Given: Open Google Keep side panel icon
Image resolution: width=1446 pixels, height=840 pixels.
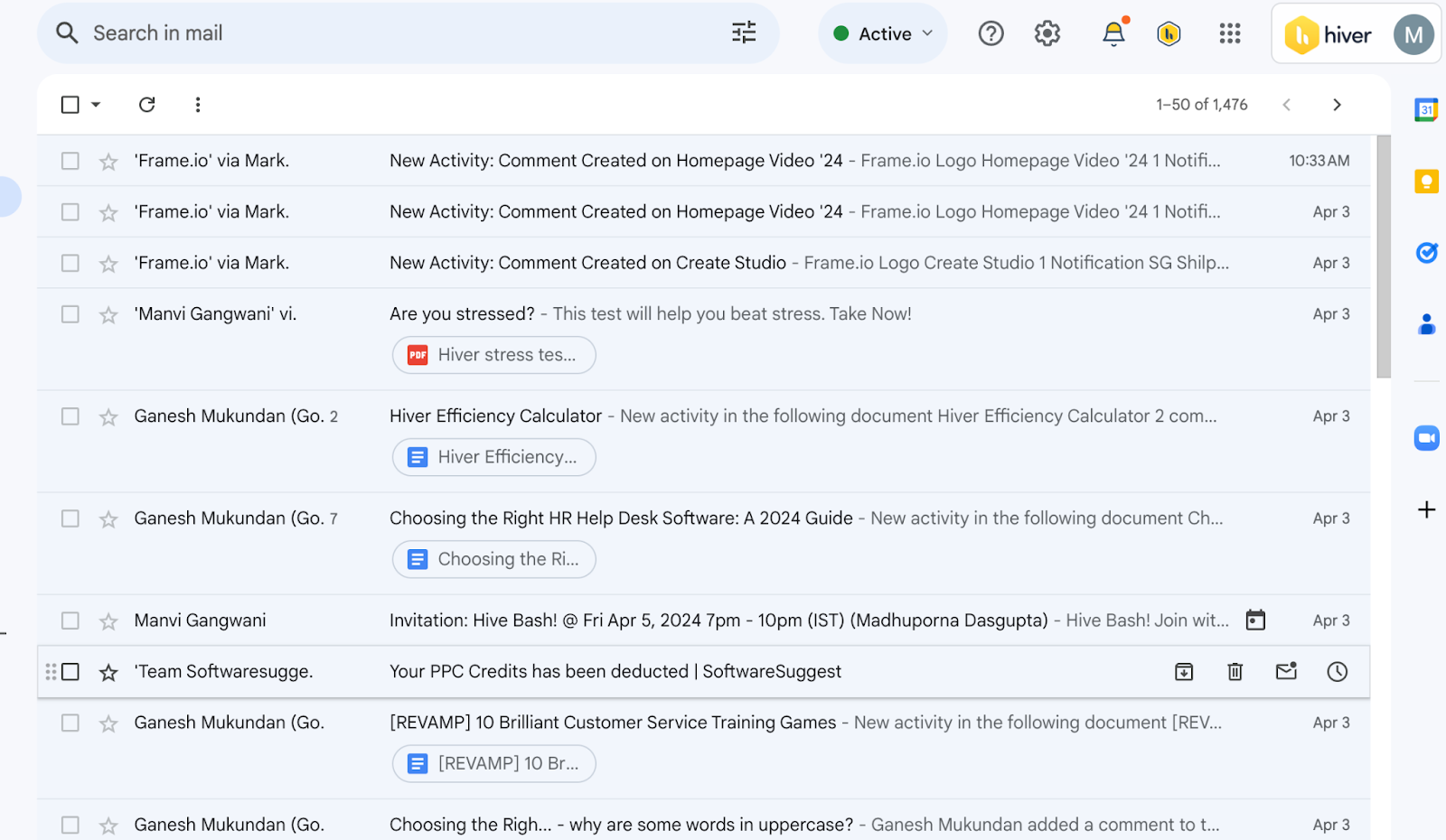Looking at the screenshot, I should point(1426,182).
